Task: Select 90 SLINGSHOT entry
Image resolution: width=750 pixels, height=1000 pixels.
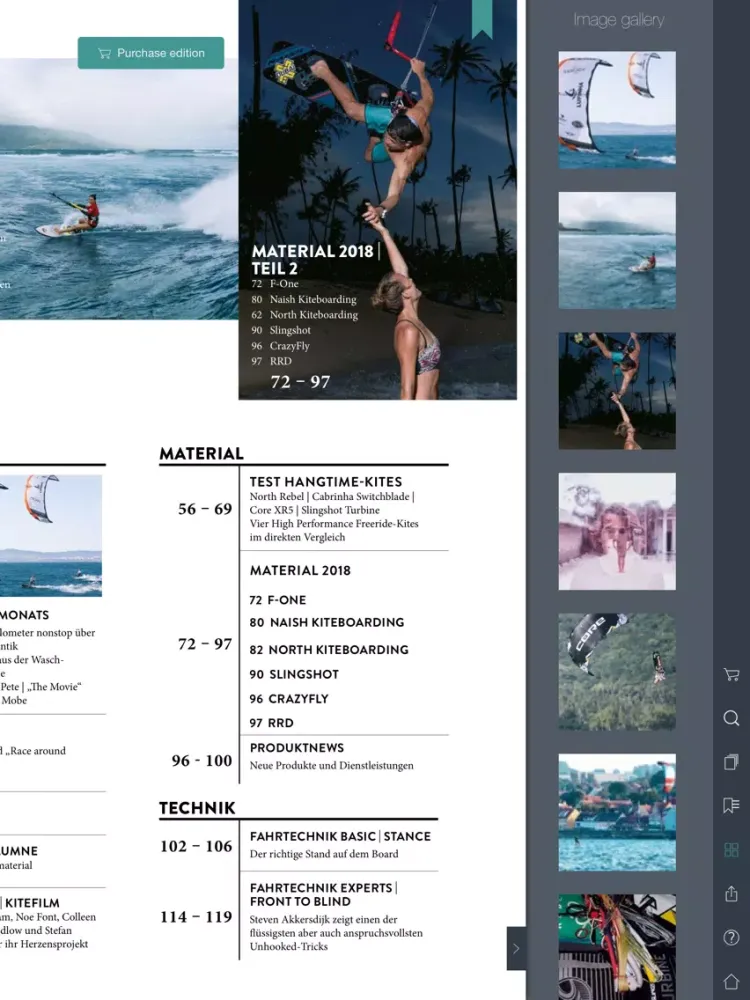Action: click(x=294, y=674)
